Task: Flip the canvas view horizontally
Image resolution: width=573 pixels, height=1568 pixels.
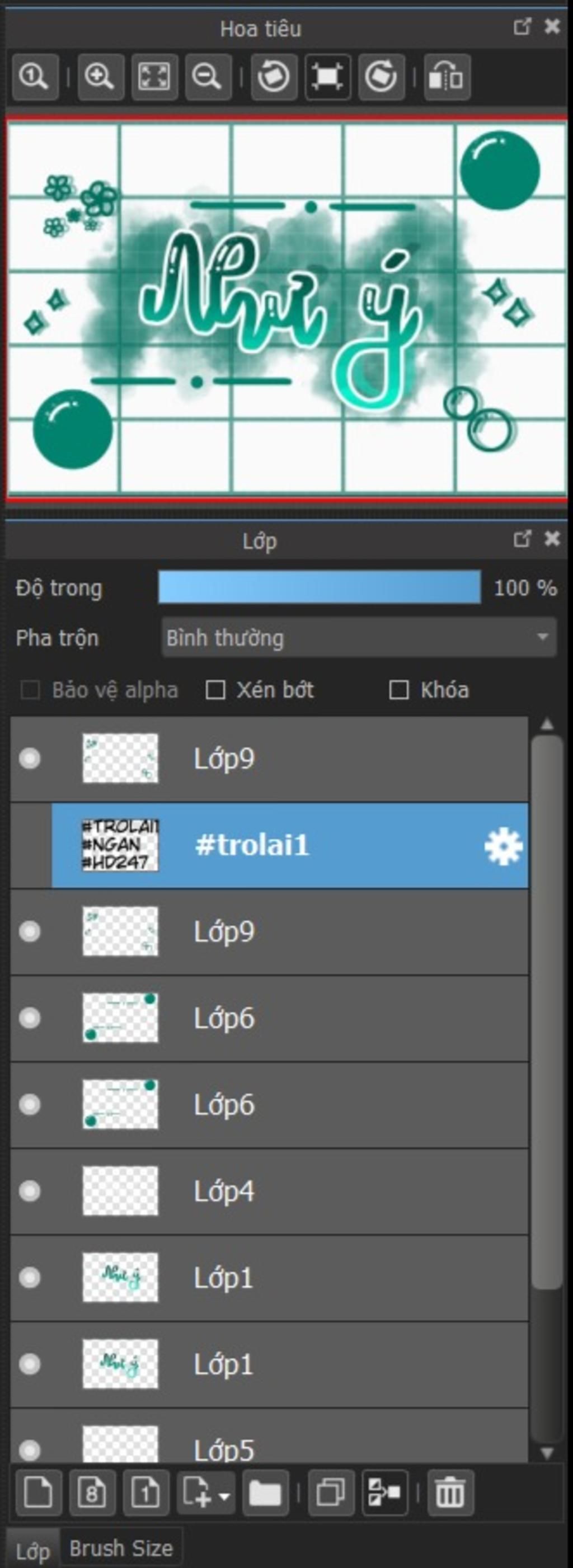Action: (447, 77)
